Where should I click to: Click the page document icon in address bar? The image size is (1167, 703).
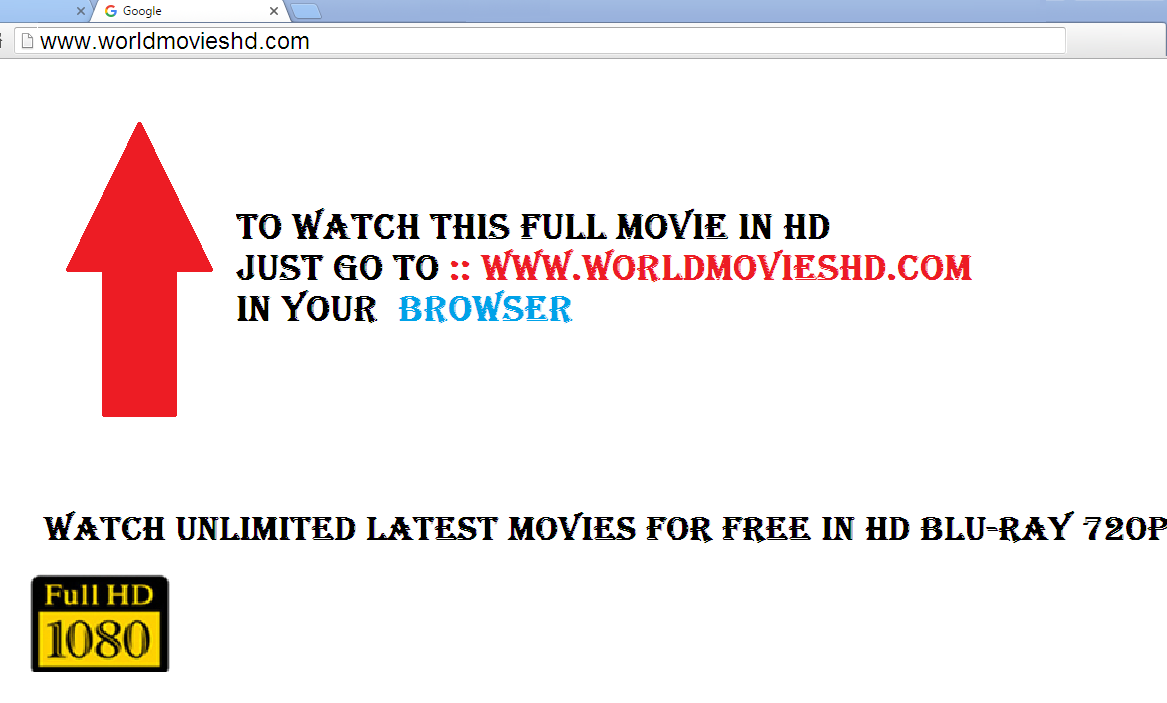[28, 41]
